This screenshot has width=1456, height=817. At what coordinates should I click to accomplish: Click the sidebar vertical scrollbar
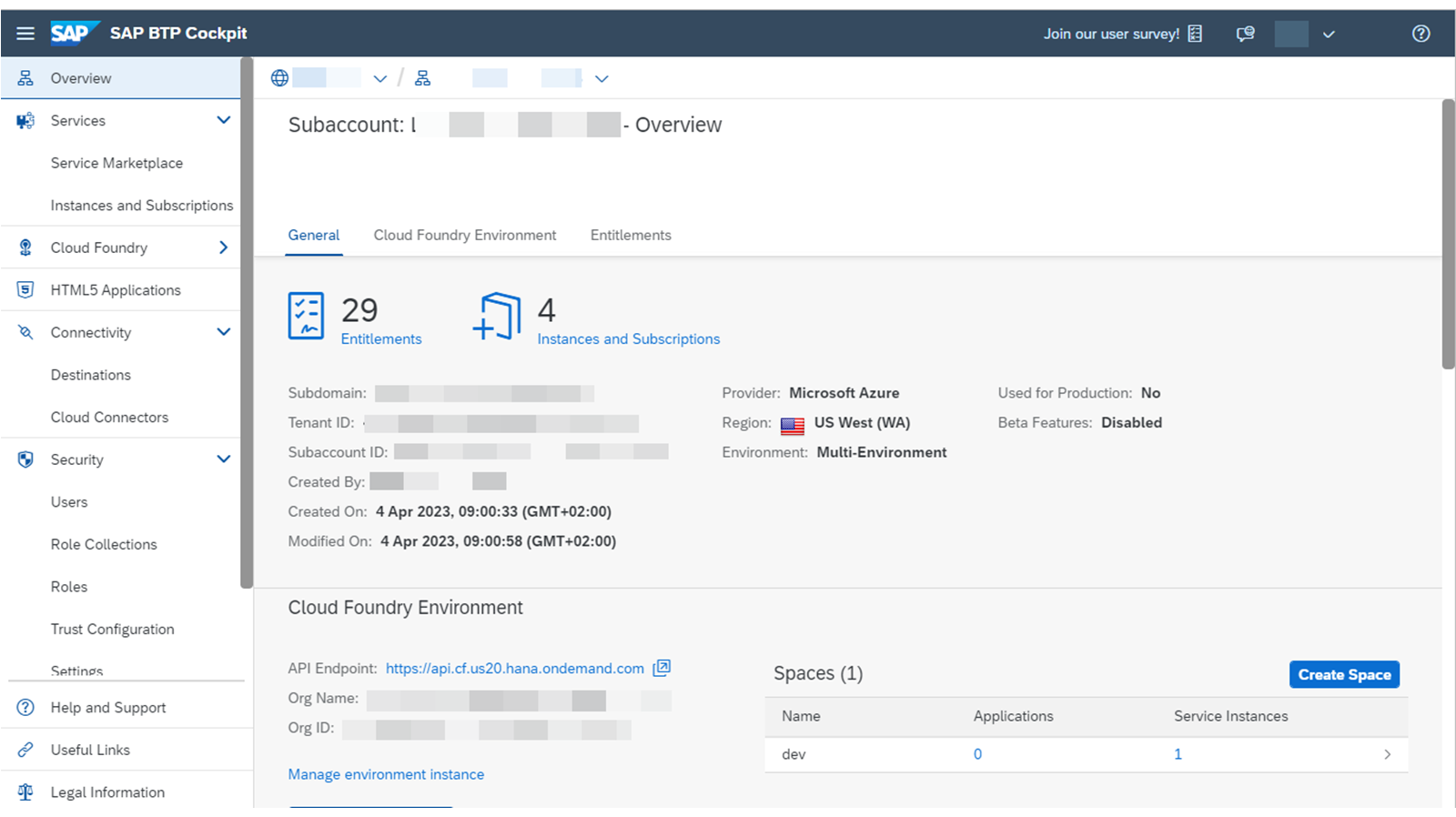point(247,323)
